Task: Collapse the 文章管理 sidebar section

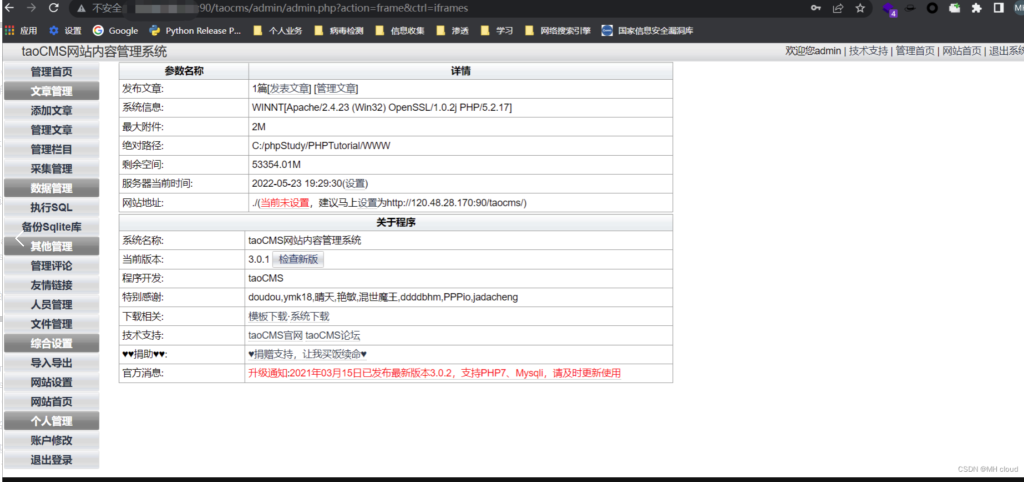Action: pyautogui.click(x=52, y=91)
